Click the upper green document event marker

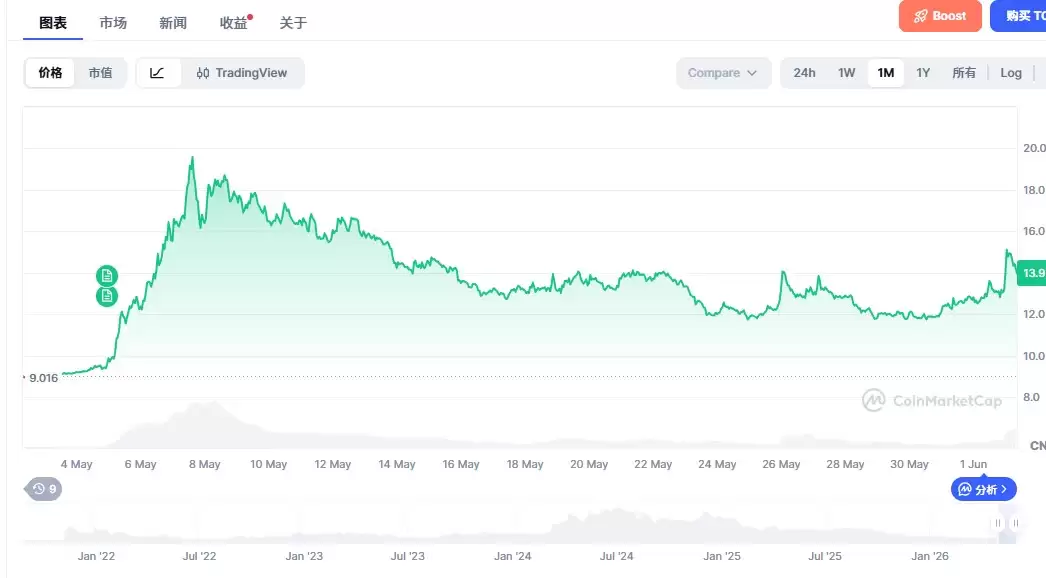click(x=107, y=275)
